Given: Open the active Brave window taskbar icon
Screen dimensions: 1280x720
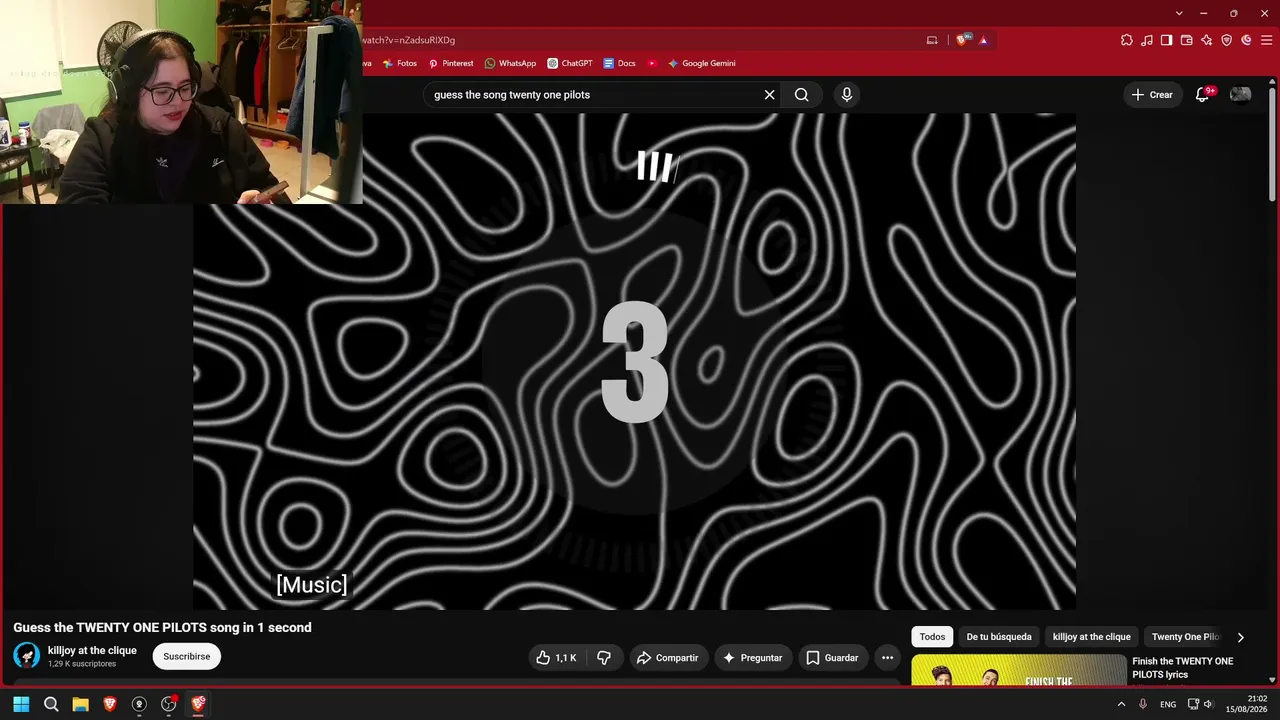Looking at the screenshot, I should coord(198,704).
